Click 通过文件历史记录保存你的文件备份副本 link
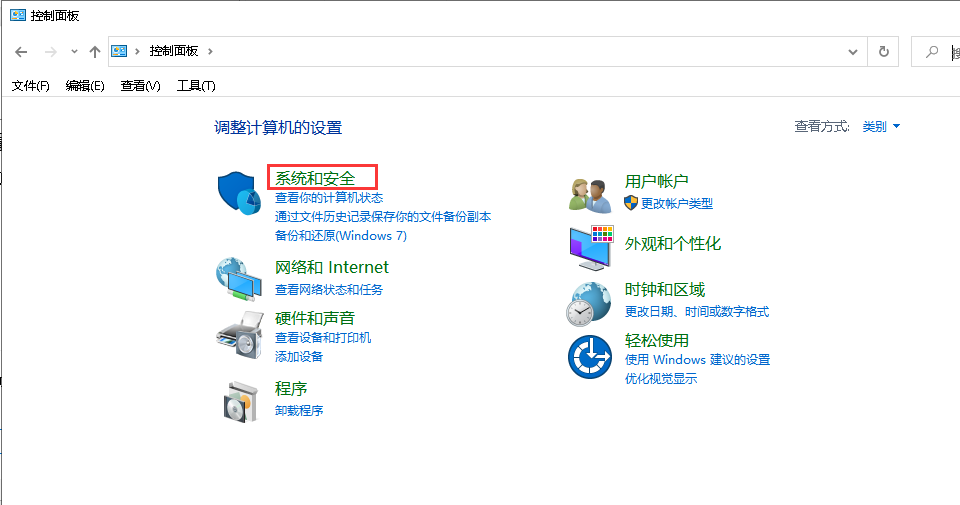The image size is (960, 505). [x=383, y=217]
